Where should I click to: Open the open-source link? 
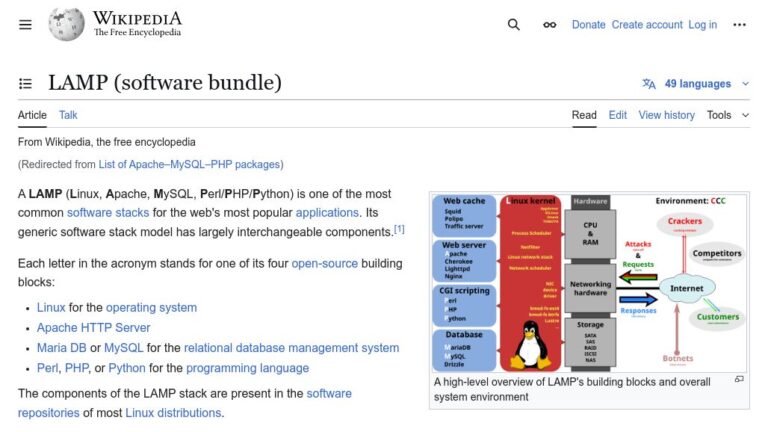point(324,264)
